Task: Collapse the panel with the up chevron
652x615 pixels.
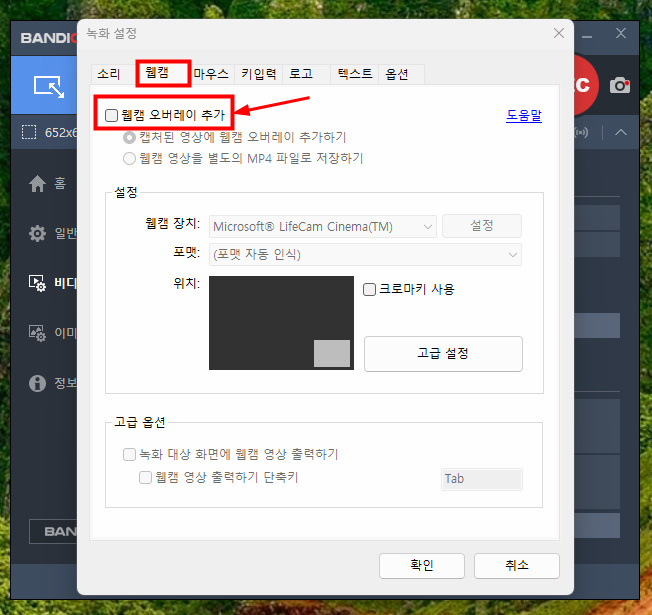Action: [x=621, y=132]
